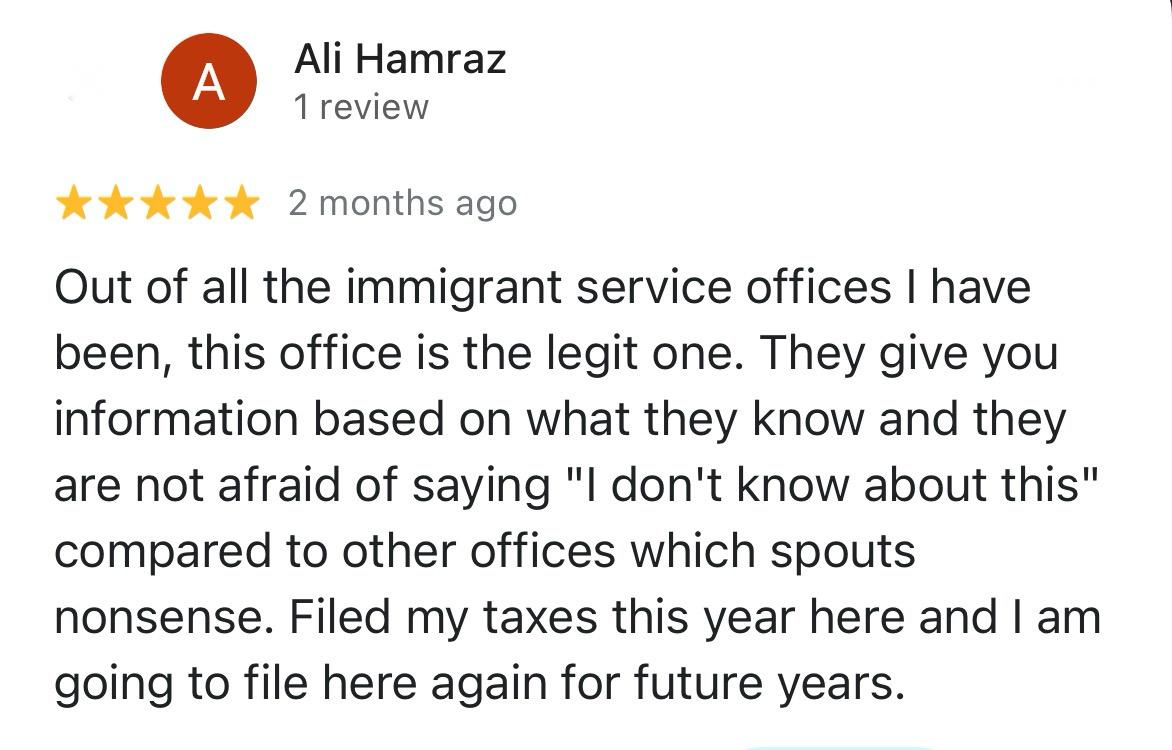Click the second rating star

[115, 204]
